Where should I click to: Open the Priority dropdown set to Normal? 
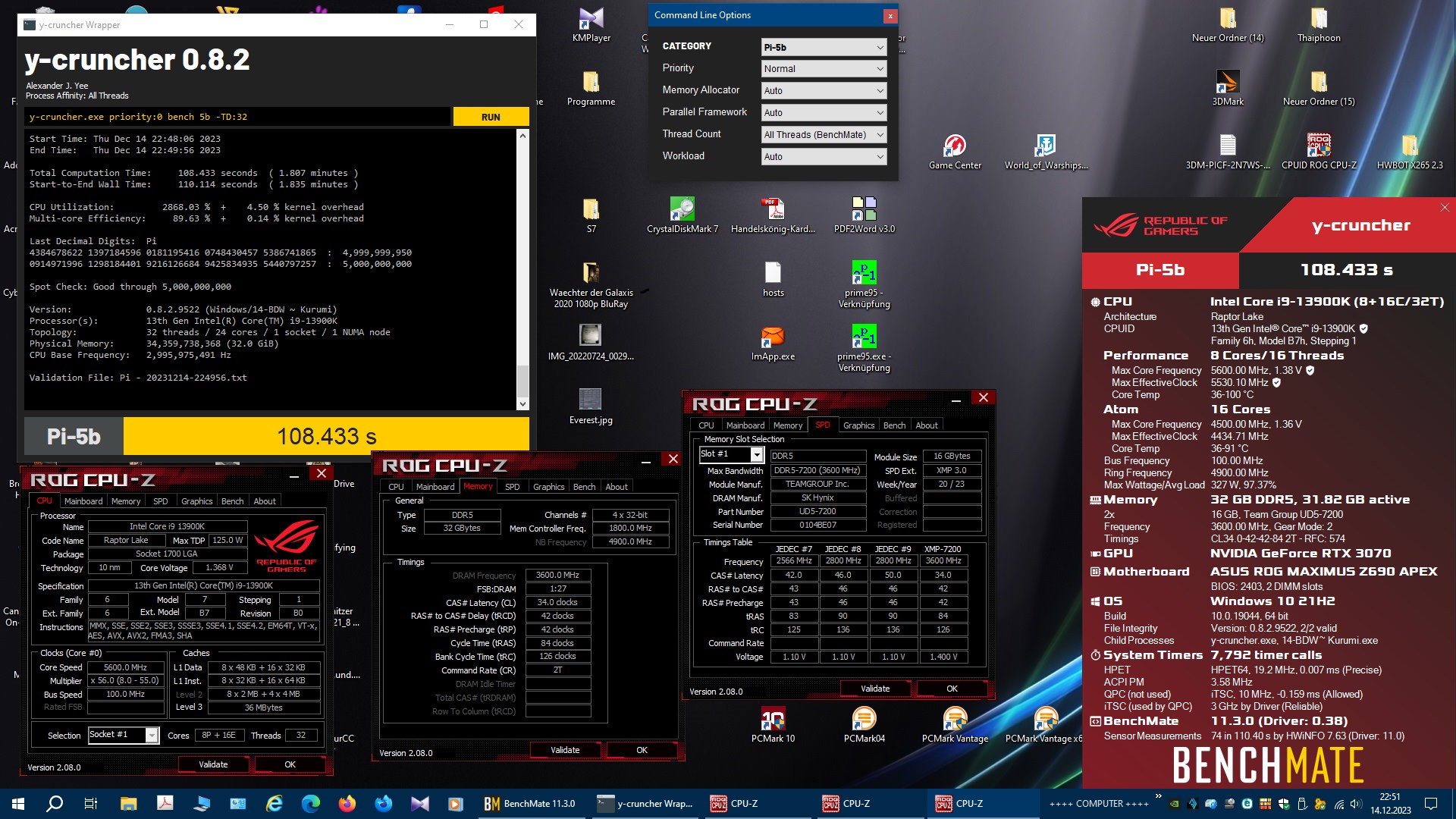[x=824, y=69]
